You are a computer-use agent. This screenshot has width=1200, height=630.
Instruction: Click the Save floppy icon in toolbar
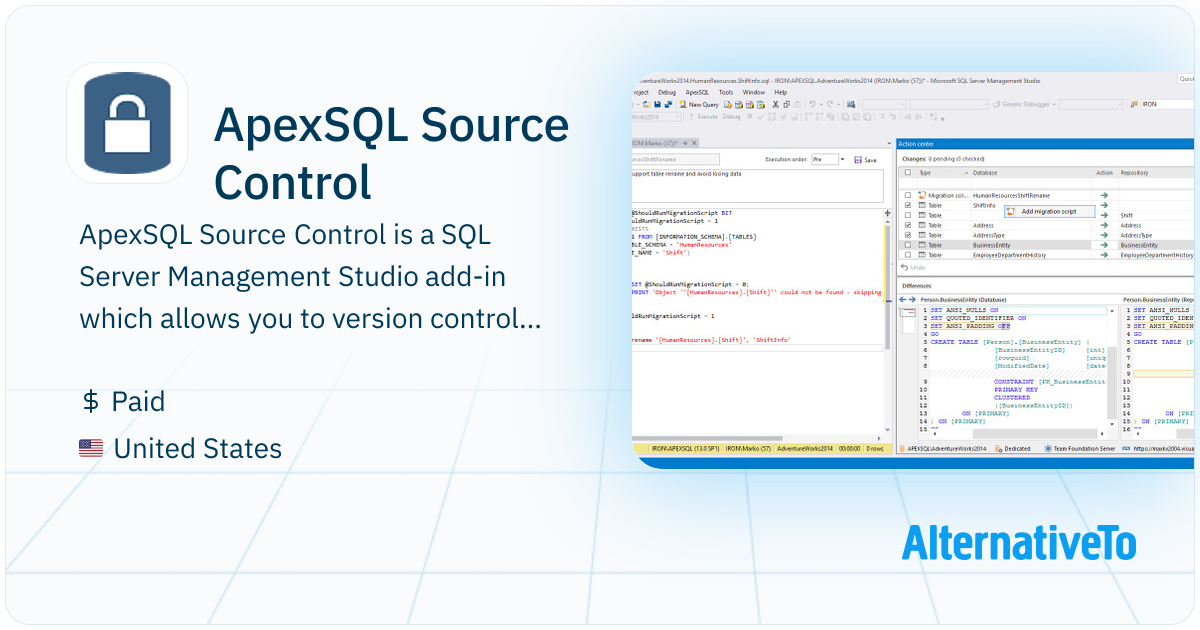point(657,105)
